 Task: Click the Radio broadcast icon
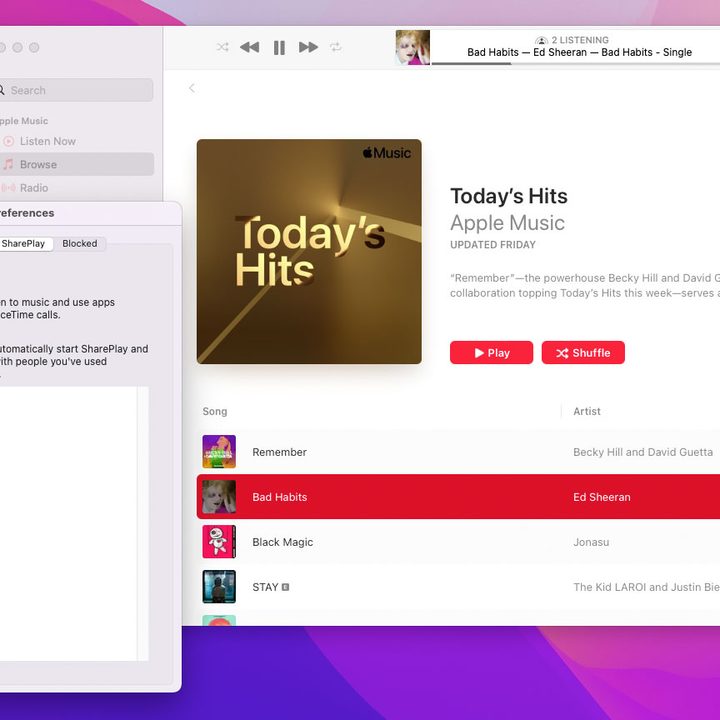click(x=8, y=188)
